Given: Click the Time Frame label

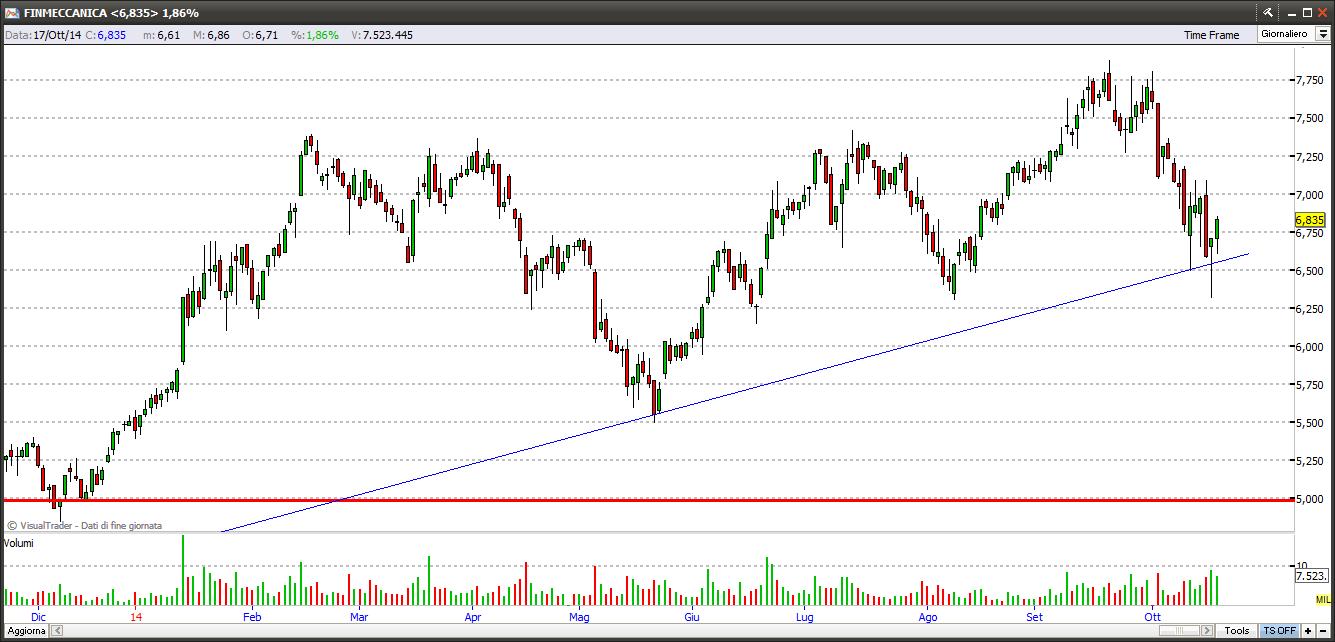Looking at the screenshot, I should click(x=1211, y=35).
